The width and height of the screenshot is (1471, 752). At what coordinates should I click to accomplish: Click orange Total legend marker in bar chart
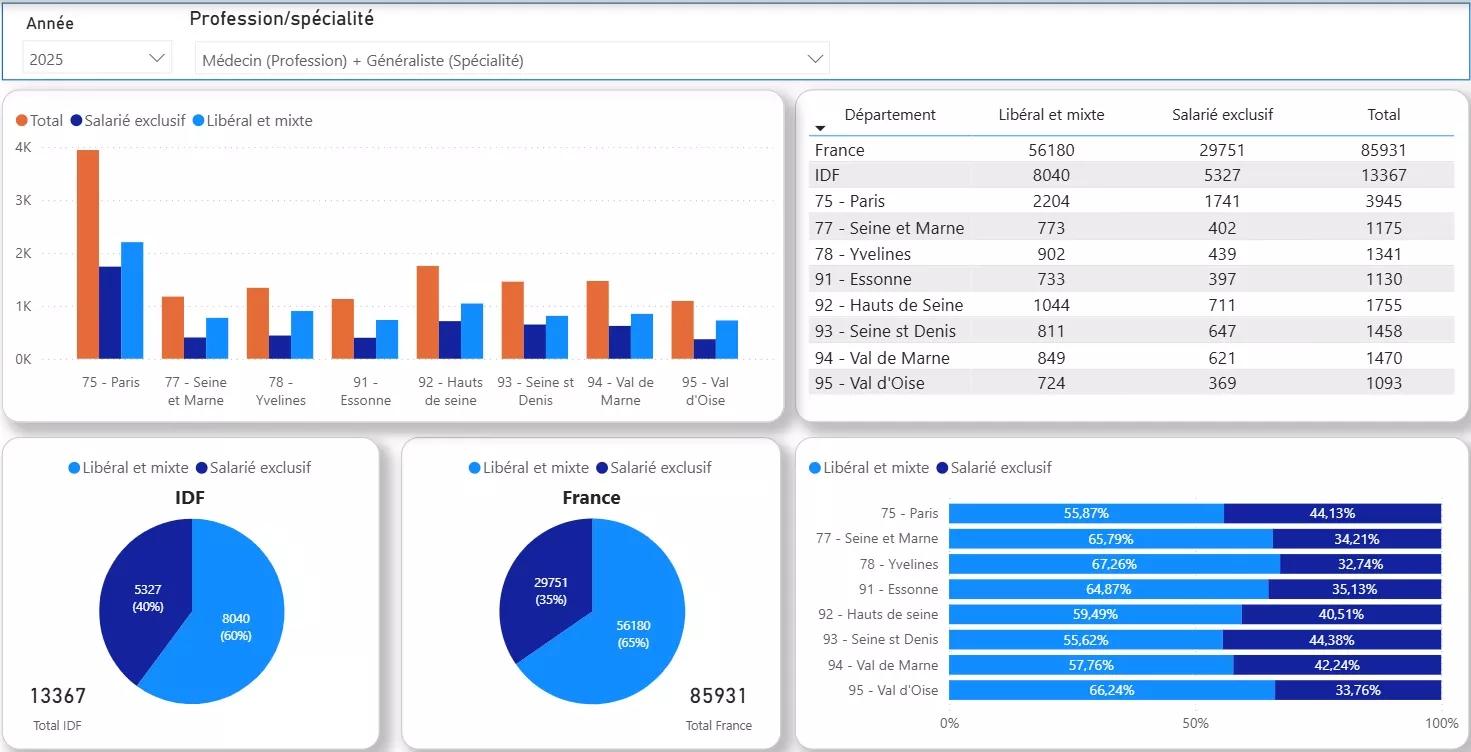pyautogui.click(x=22, y=121)
